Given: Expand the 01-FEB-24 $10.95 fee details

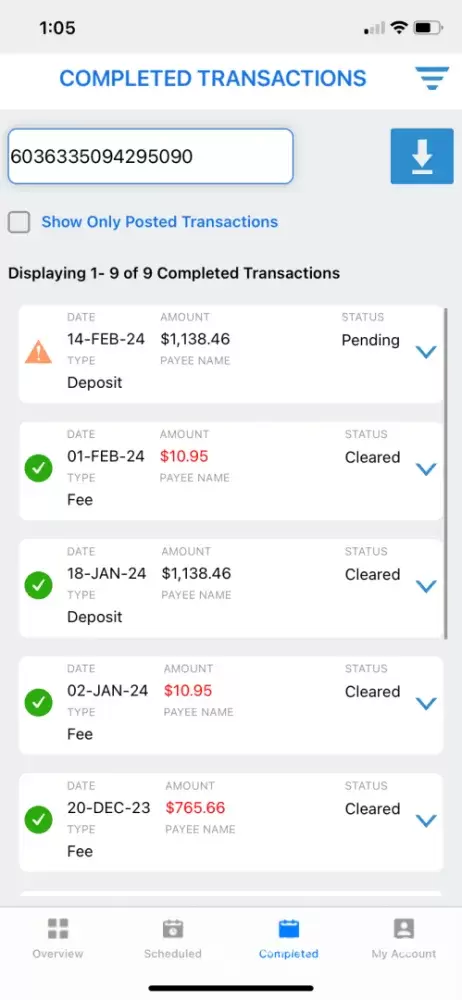Looking at the screenshot, I should (x=426, y=469).
